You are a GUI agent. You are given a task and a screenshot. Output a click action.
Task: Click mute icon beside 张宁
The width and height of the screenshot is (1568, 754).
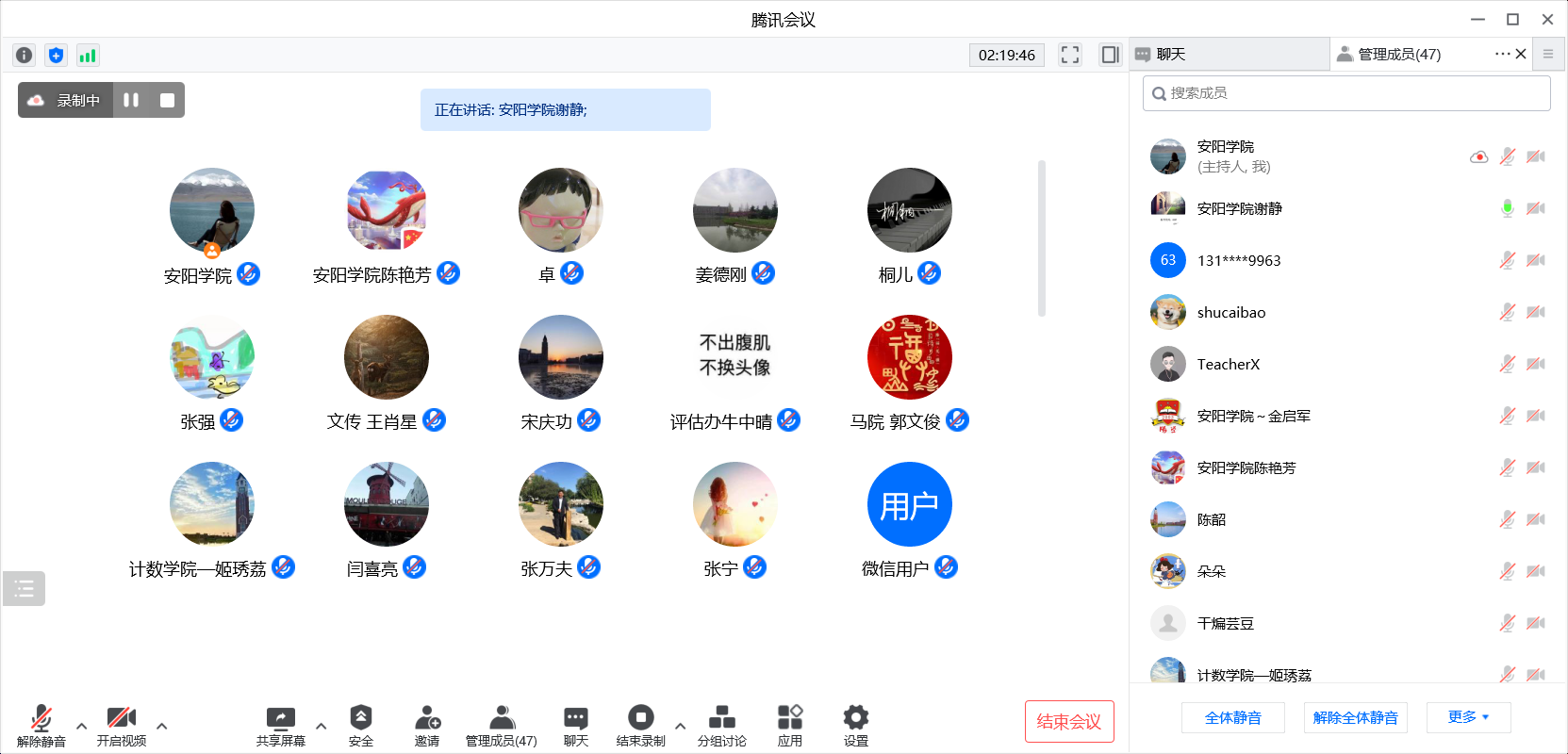pos(754,567)
